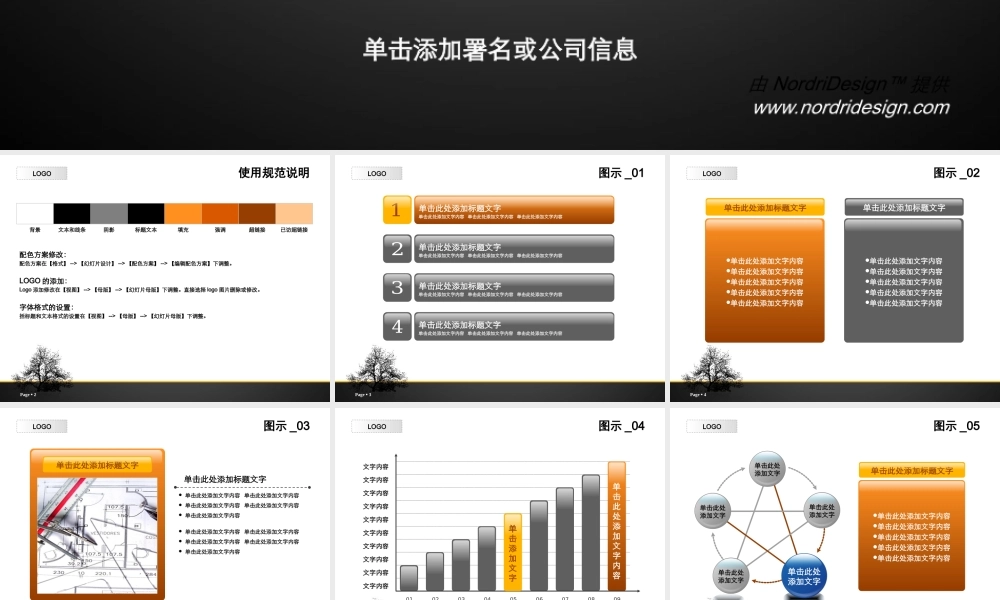This screenshot has height=600, width=1000.
Task: Select the number 3 badge in 图示_01
Action: click(x=396, y=288)
